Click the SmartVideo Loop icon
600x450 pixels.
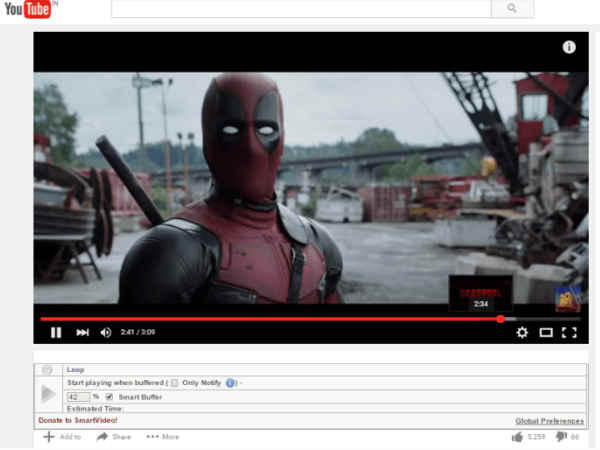(47, 370)
